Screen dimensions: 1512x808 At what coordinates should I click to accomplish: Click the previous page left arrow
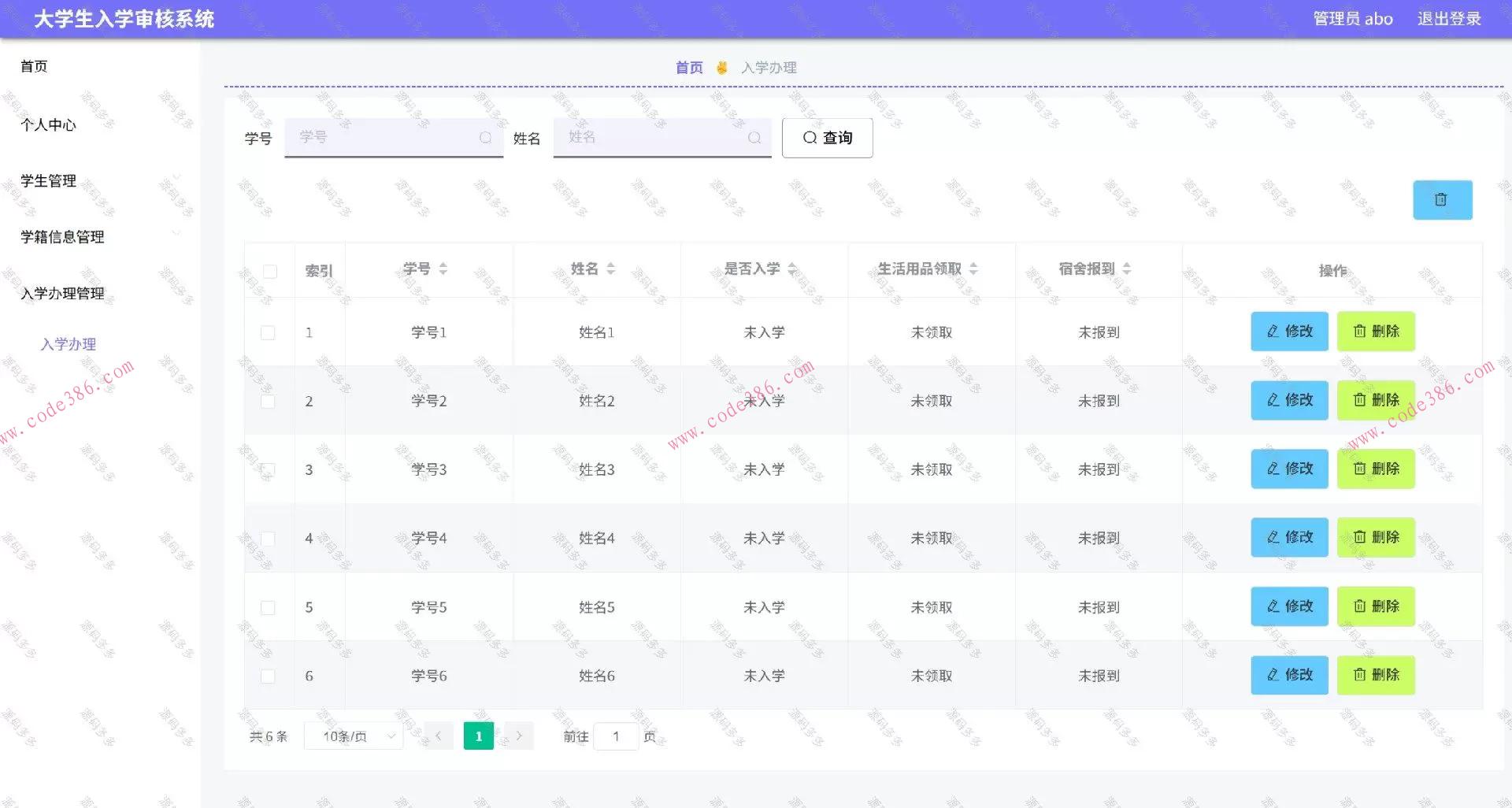[438, 736]
